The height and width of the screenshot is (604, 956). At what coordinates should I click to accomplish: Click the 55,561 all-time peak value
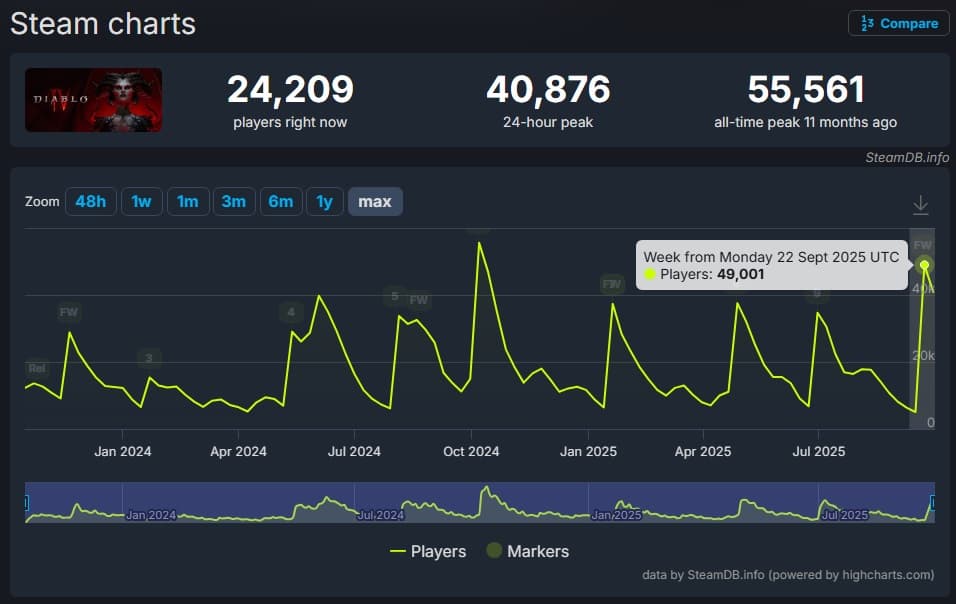[x=806, y=89]
